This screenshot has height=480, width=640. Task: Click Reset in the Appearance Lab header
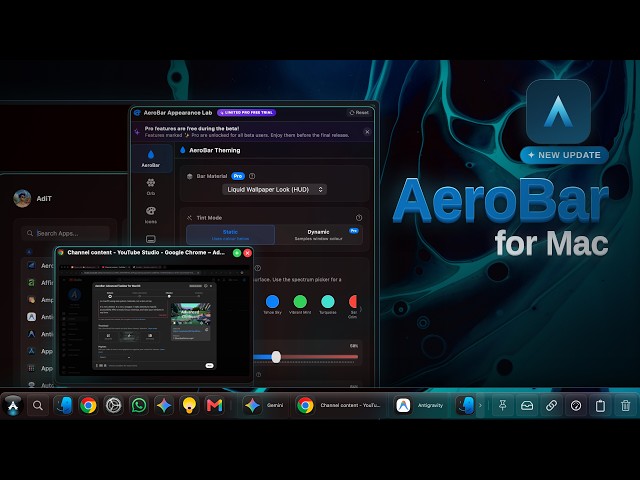click(359, 113)
